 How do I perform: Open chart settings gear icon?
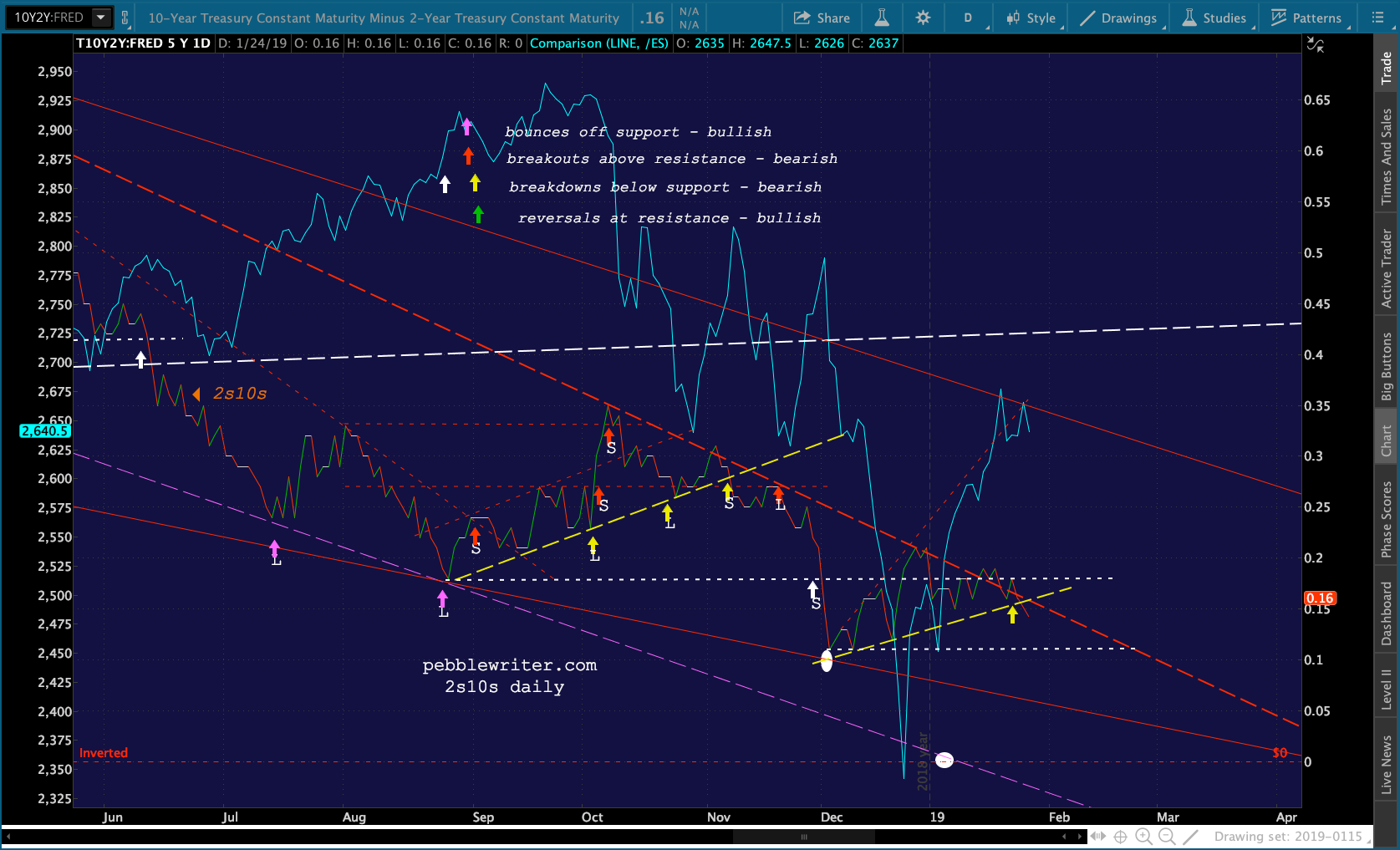(x=923, y=18)
